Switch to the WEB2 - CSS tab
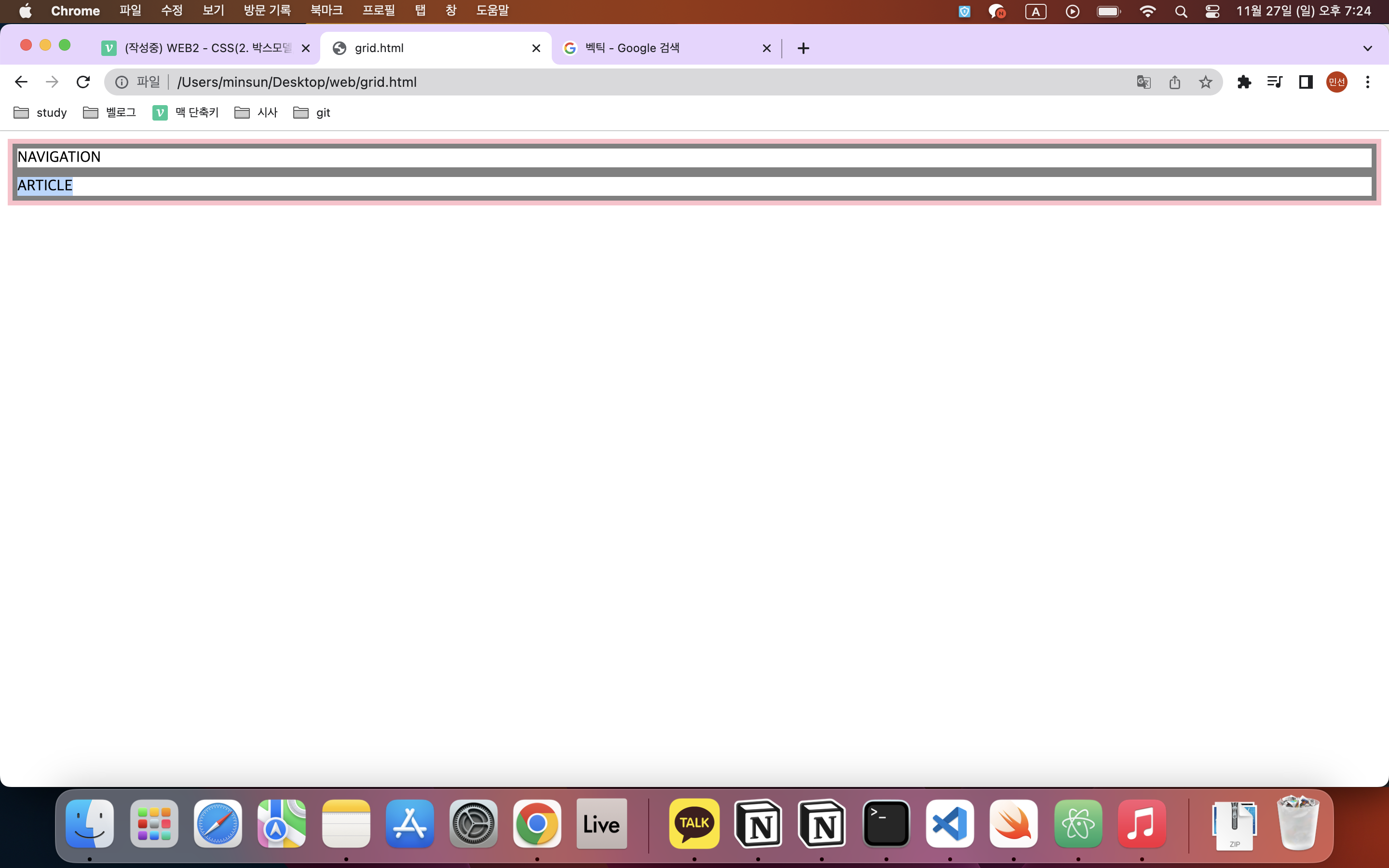 coord(206,48)
